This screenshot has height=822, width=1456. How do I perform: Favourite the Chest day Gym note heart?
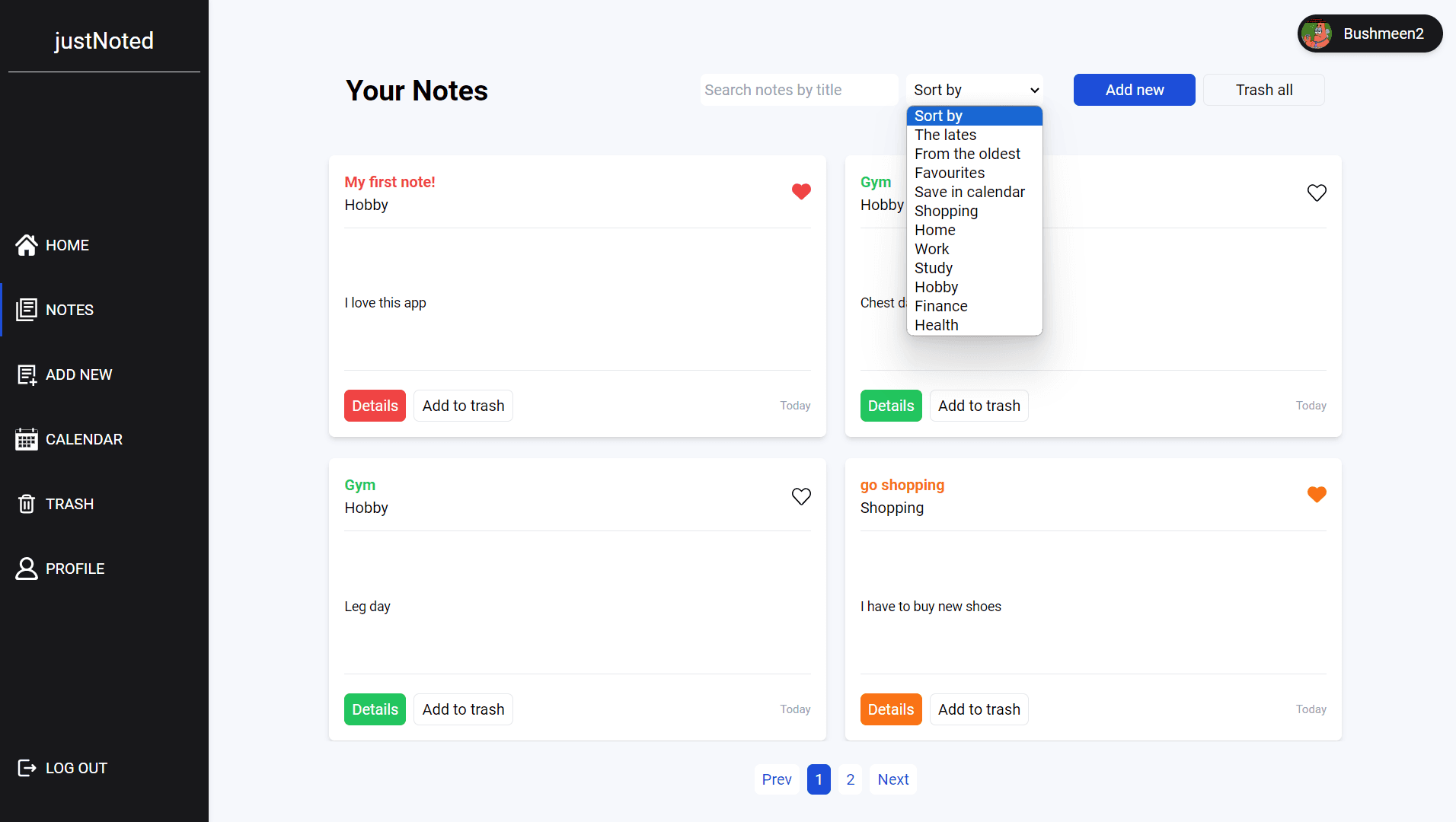tap(1317, 193)
